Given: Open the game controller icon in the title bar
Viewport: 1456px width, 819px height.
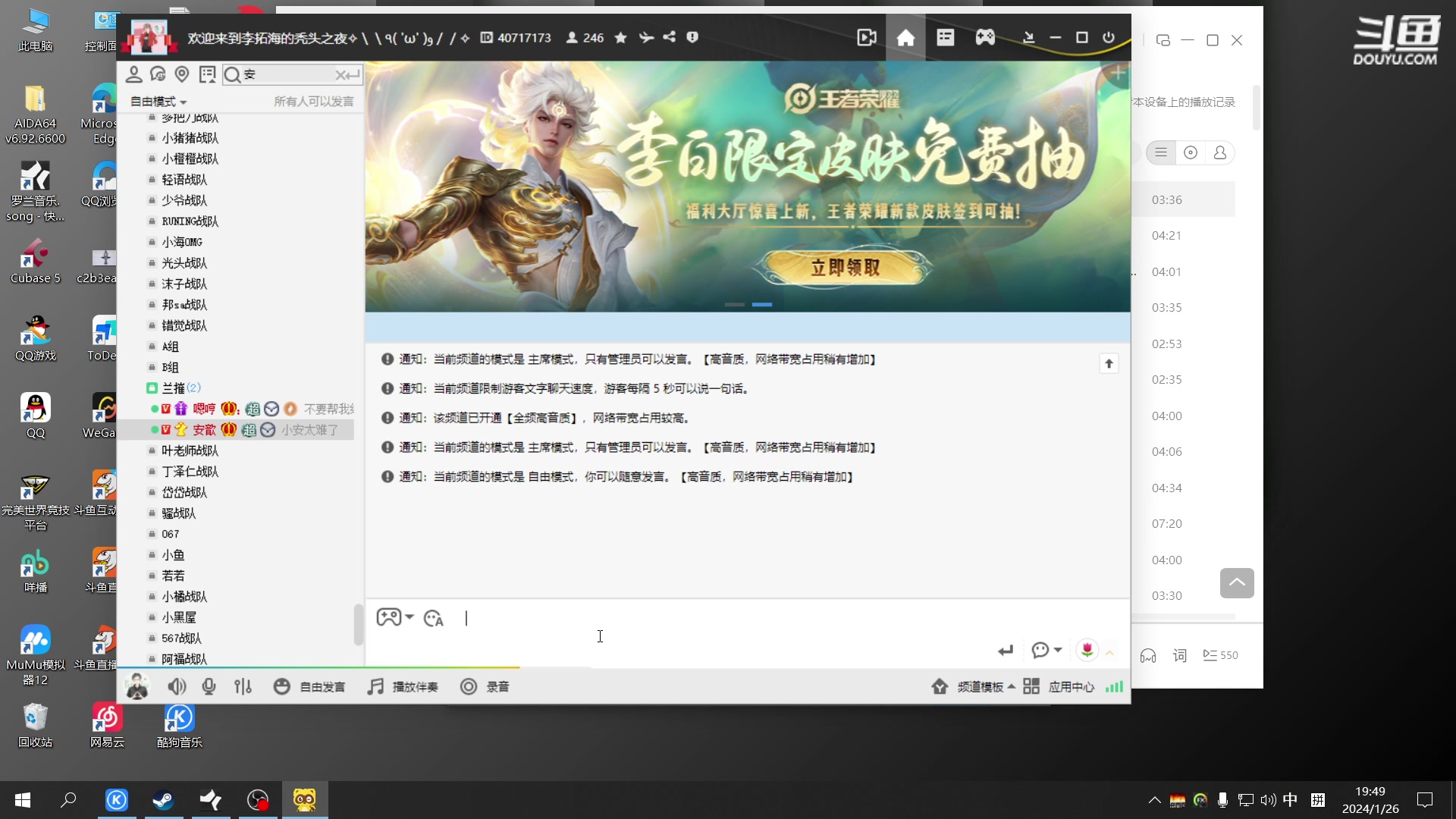Looking at the screenshot, I should (x=986, y=36).
